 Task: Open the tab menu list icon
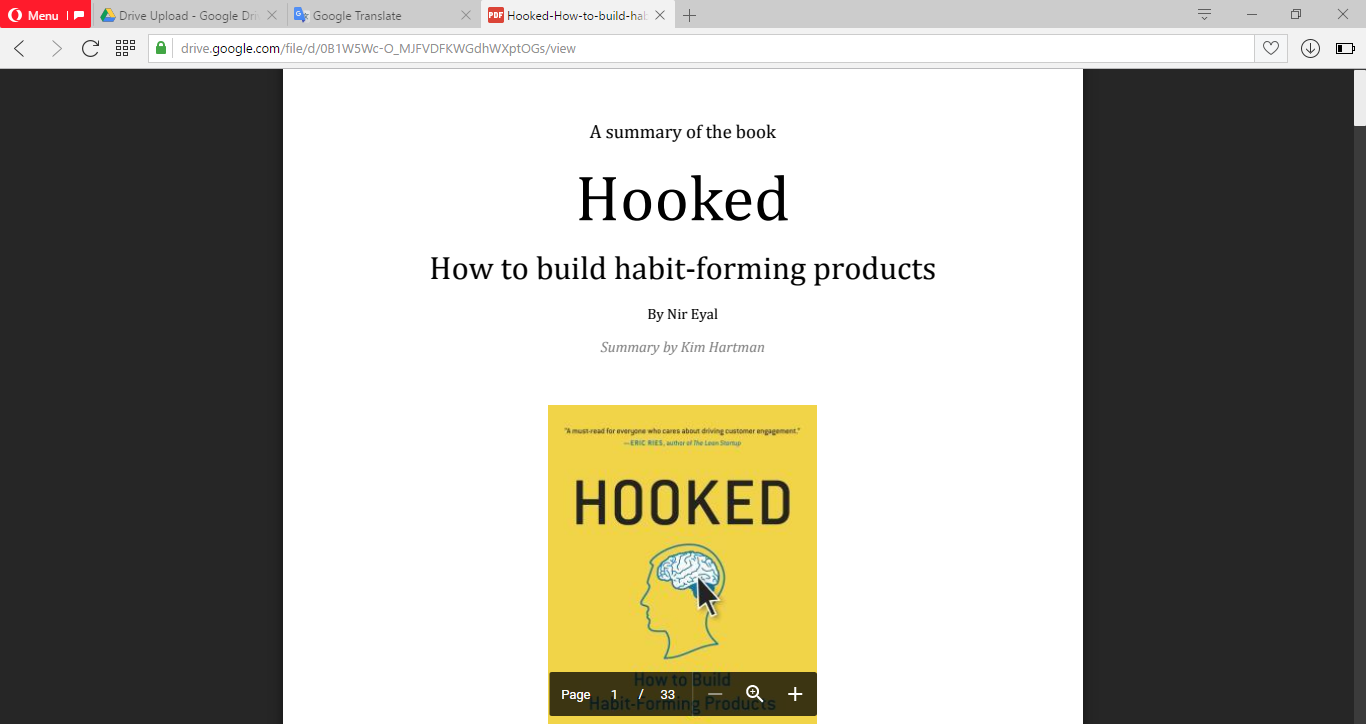[x=1204, y=14]
